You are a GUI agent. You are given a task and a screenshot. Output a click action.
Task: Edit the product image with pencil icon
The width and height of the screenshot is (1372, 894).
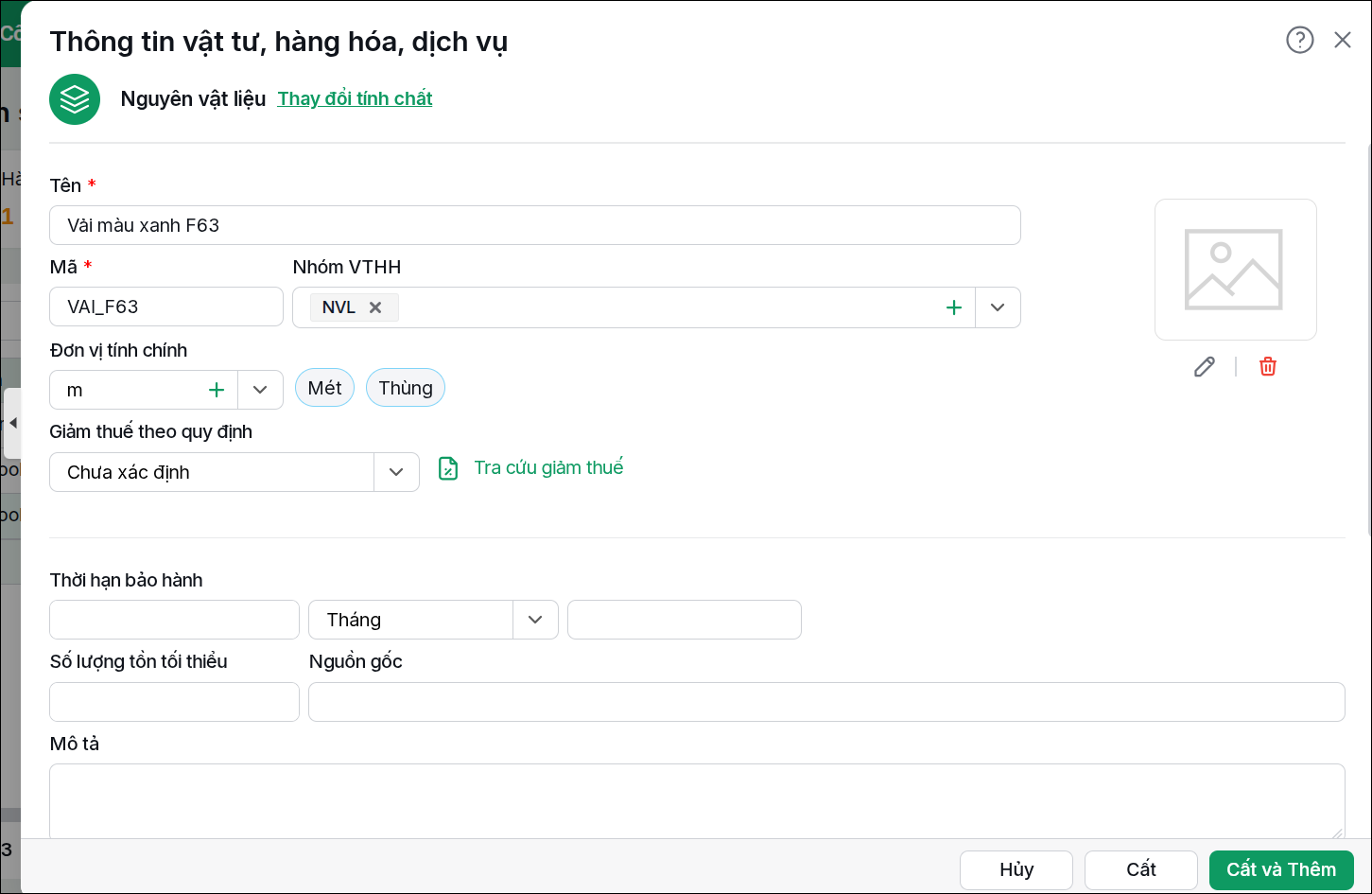tap(1205, 367)
